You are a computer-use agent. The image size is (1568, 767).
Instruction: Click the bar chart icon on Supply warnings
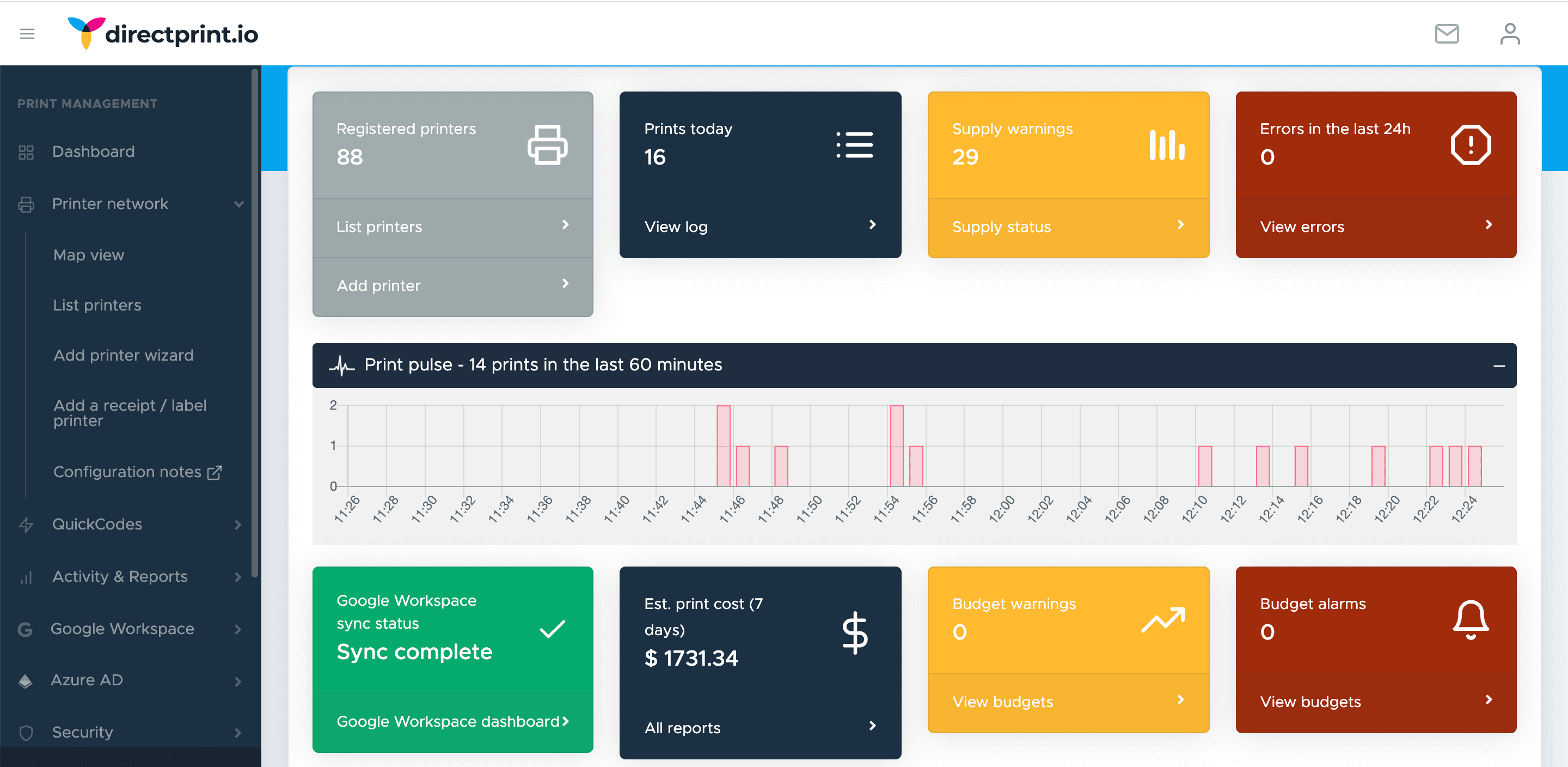tap(1166, 144)
